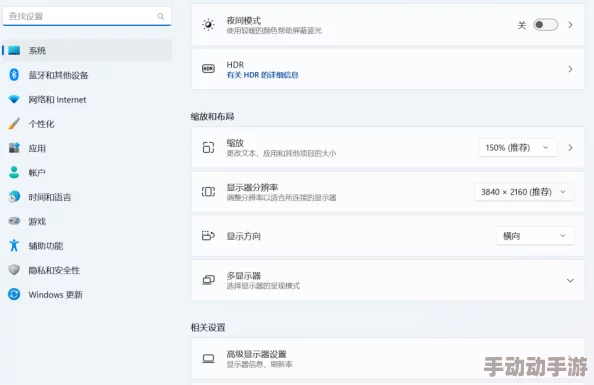
Task: Click the 应用 apps icon
Action: click(14, 148)
